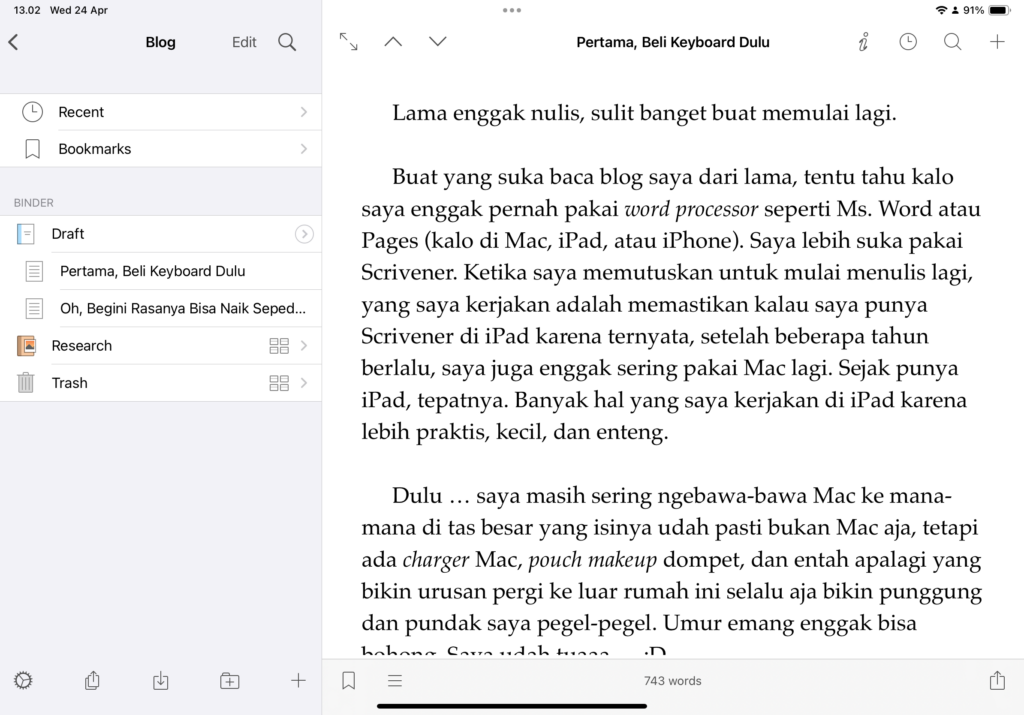This screenshot has height=715, width=1024.
Task: Select the Draft folder
Action: tap(161, 234)
